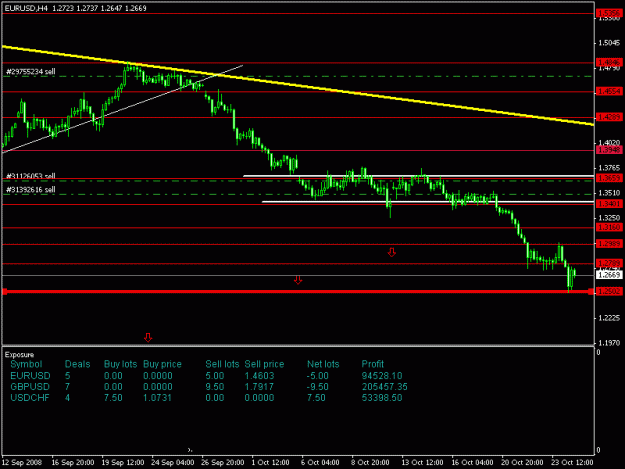Screen dimensions: 625x469
Task: Click the red down arrow near 6 Oct
Action: click(x=298, y=280)
